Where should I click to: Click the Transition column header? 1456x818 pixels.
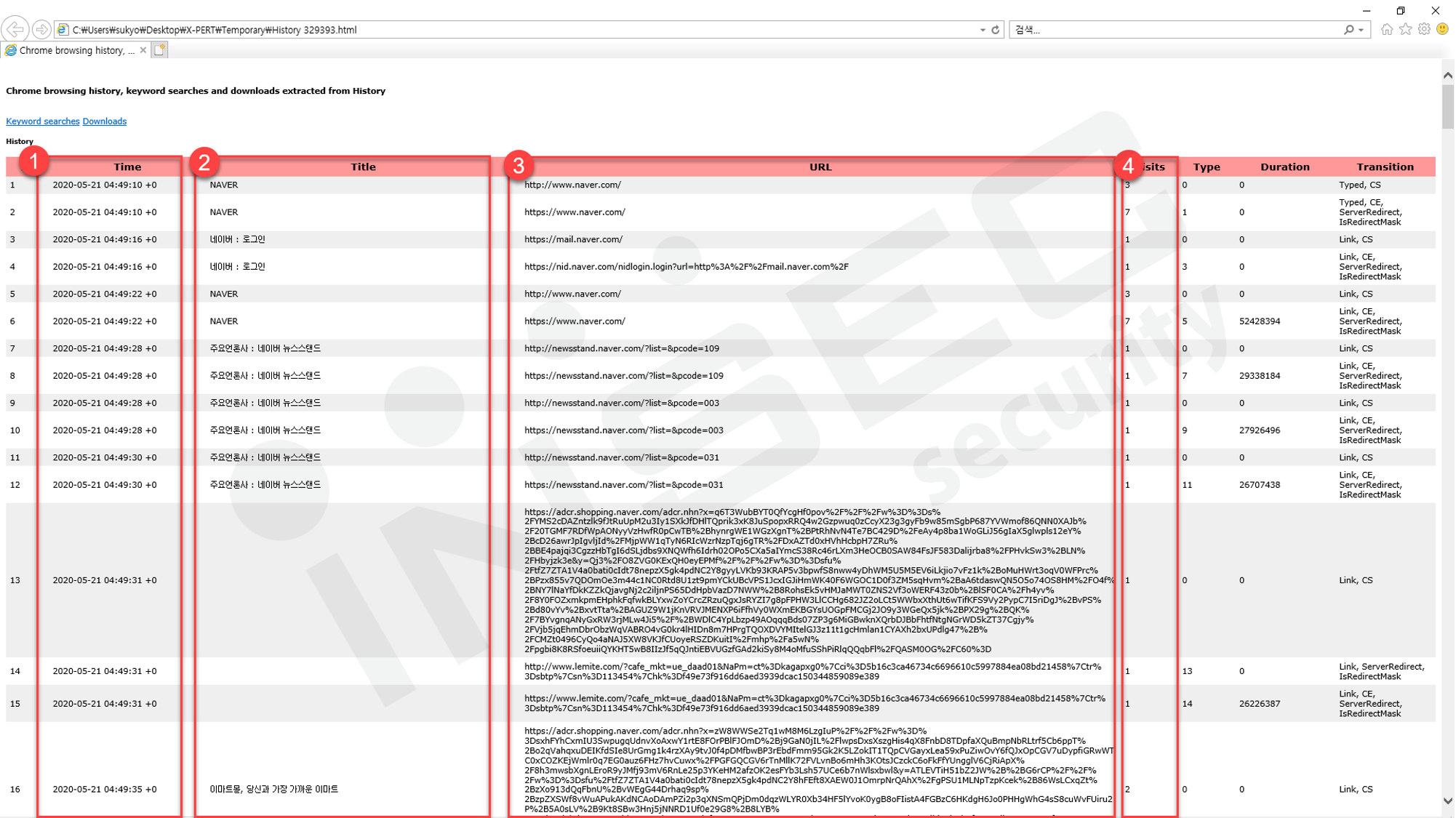click(1385, 167)
